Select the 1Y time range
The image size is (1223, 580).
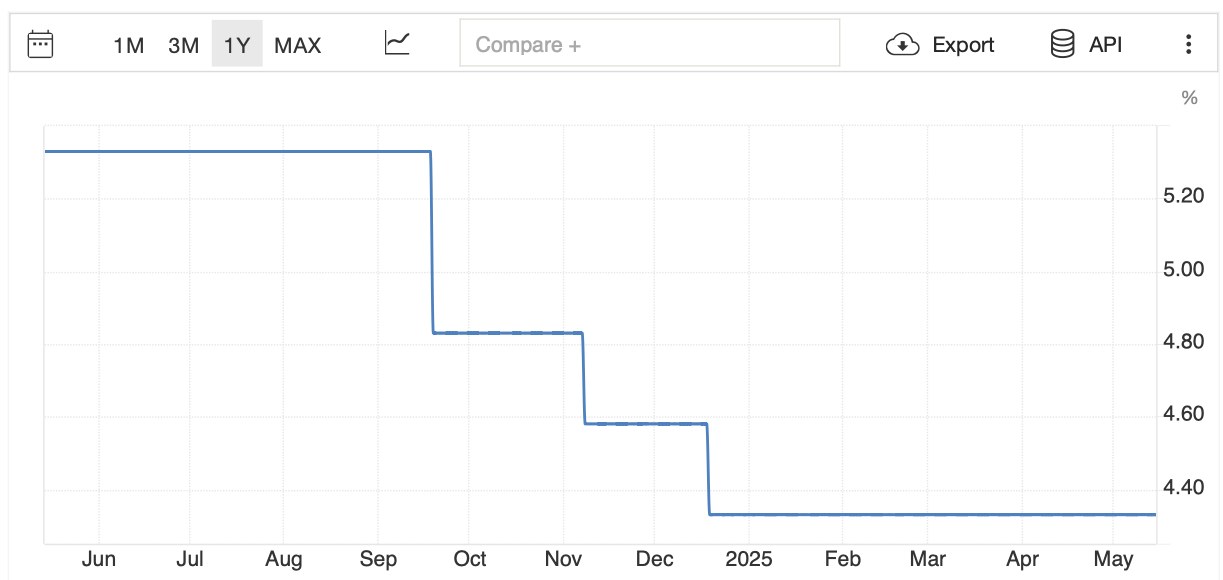[x=237, y=45]
